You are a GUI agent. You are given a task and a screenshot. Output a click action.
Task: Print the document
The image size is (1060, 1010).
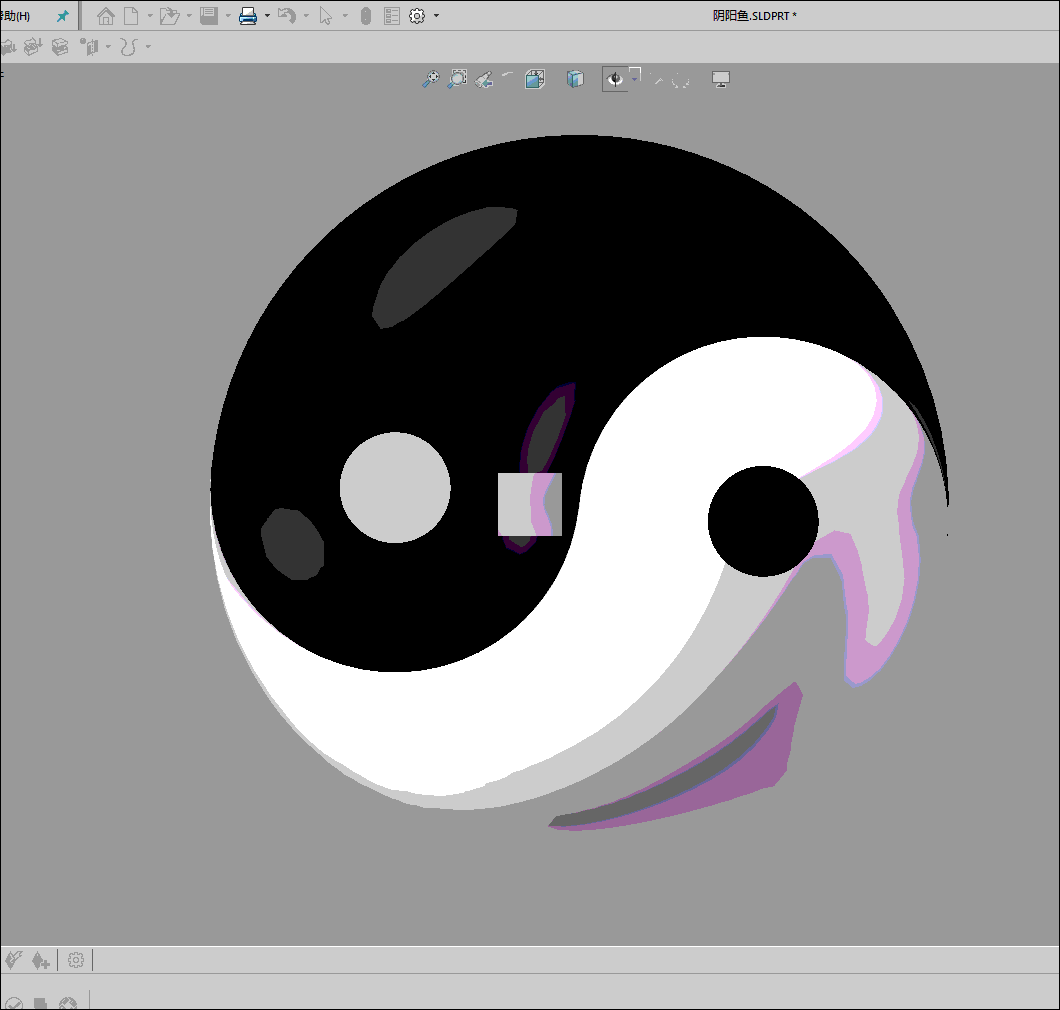tap(248, 16)
